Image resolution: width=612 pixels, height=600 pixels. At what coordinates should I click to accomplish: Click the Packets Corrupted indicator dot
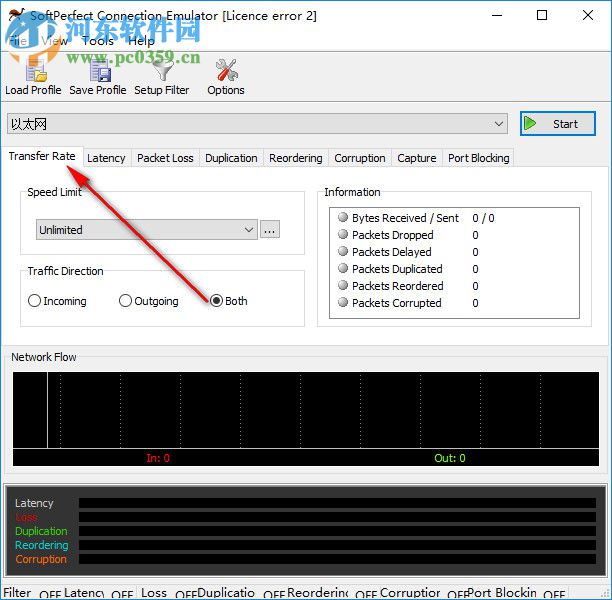pyautogui.click(x=343, y=302)
